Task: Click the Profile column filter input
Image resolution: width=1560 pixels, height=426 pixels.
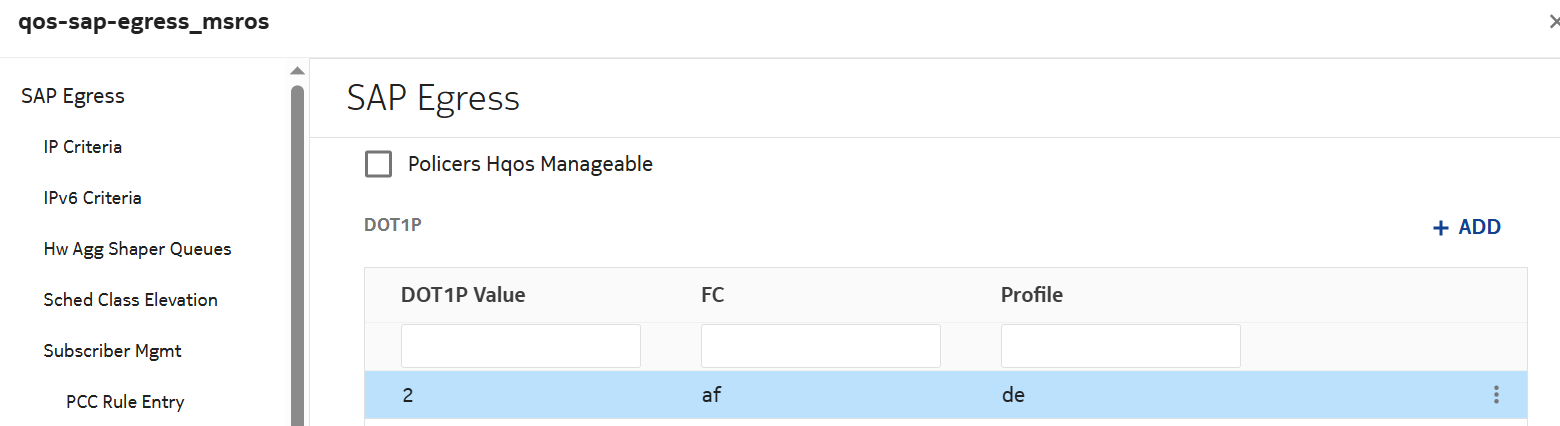Action: point(1120,346)
